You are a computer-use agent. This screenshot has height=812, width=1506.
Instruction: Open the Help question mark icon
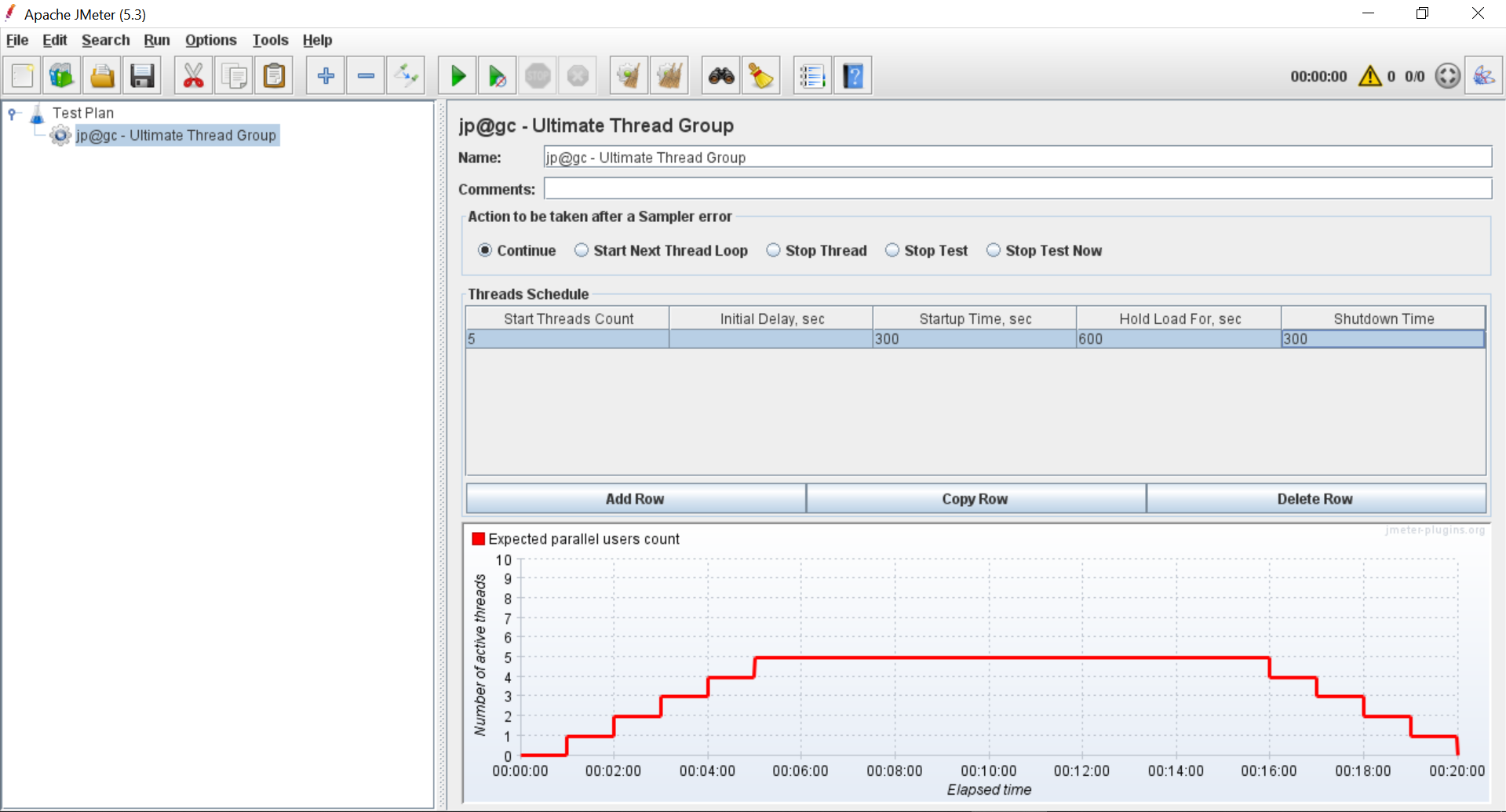853,76
